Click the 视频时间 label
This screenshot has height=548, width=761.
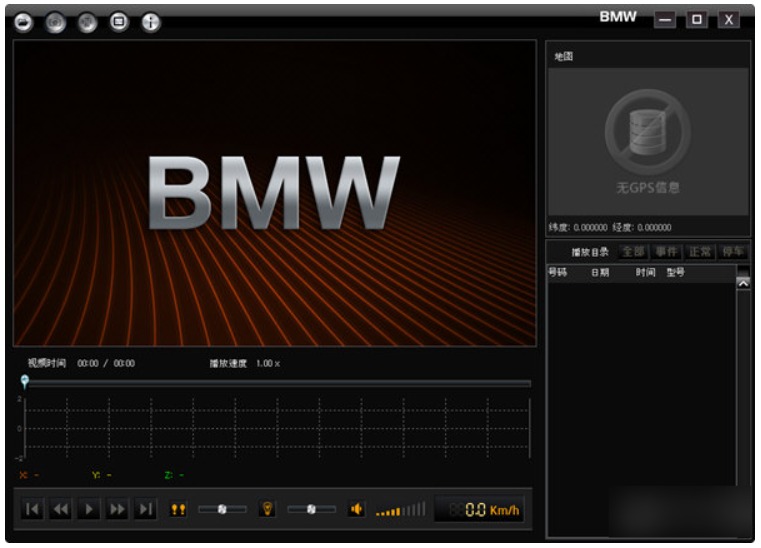[x=47, y=363]
